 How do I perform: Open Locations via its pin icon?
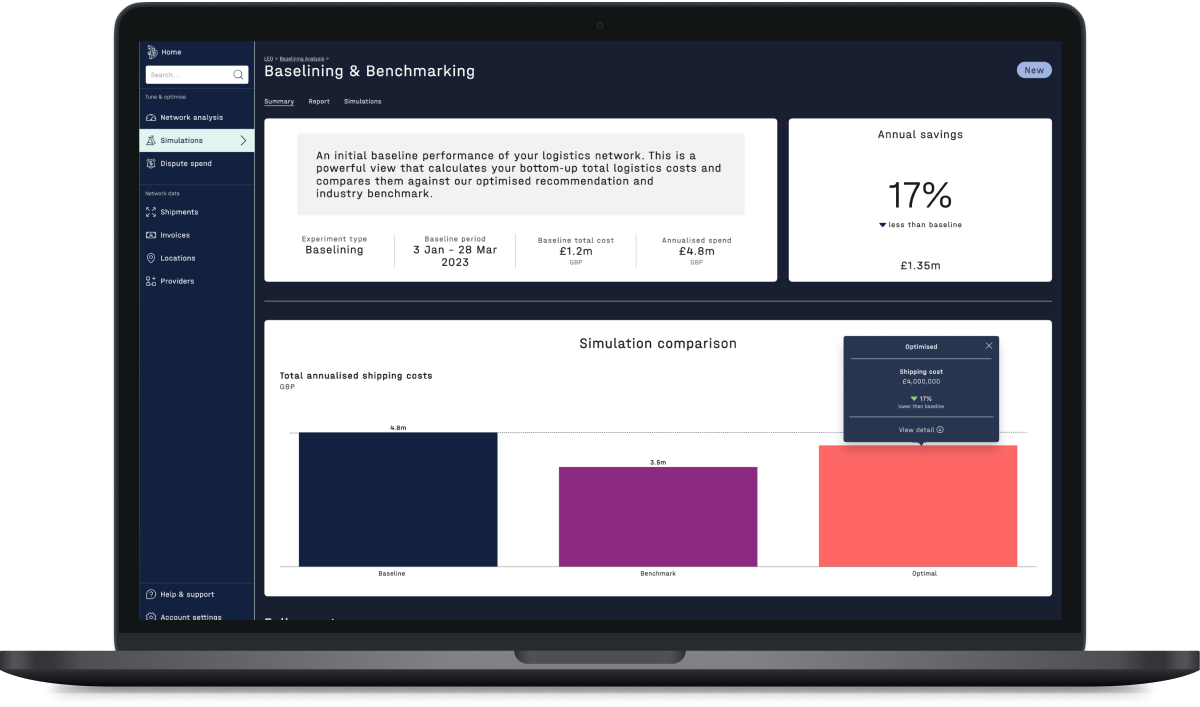[x=151, y=258]
